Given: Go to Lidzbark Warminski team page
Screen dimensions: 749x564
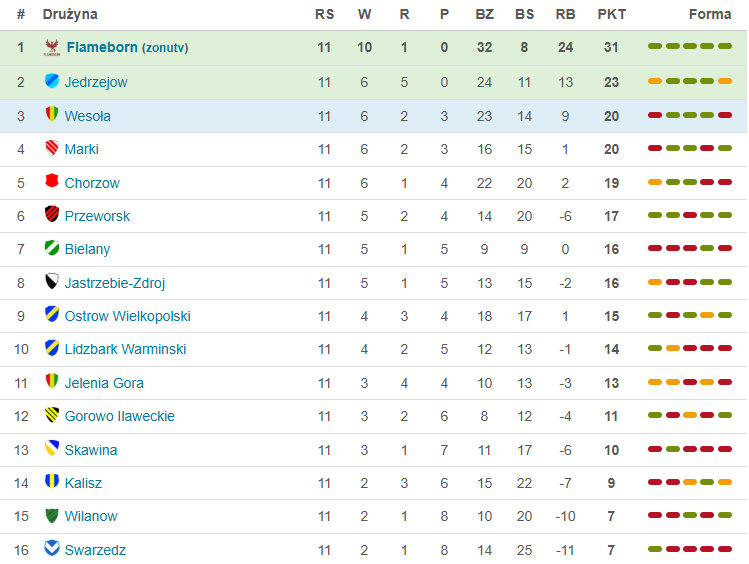Looking at the screenshot, I should point(125,349).
